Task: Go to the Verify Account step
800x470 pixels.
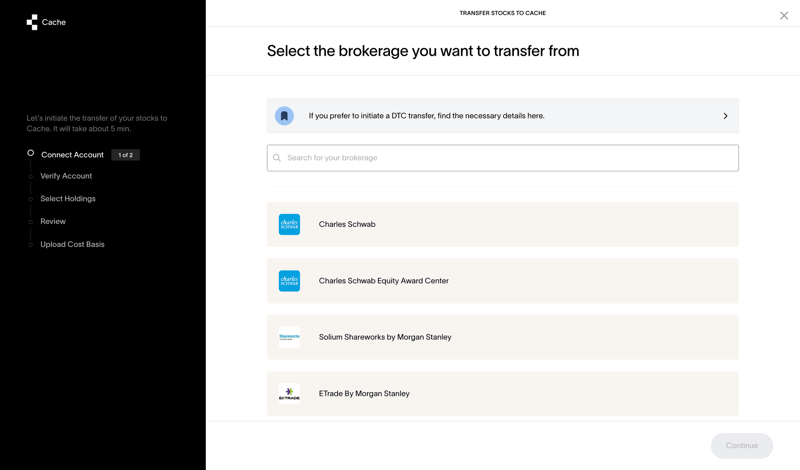Action: point(66,176)
